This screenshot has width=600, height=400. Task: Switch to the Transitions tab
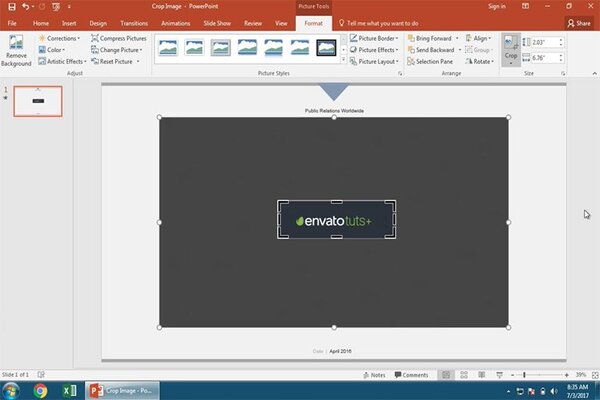pos(134,23)
